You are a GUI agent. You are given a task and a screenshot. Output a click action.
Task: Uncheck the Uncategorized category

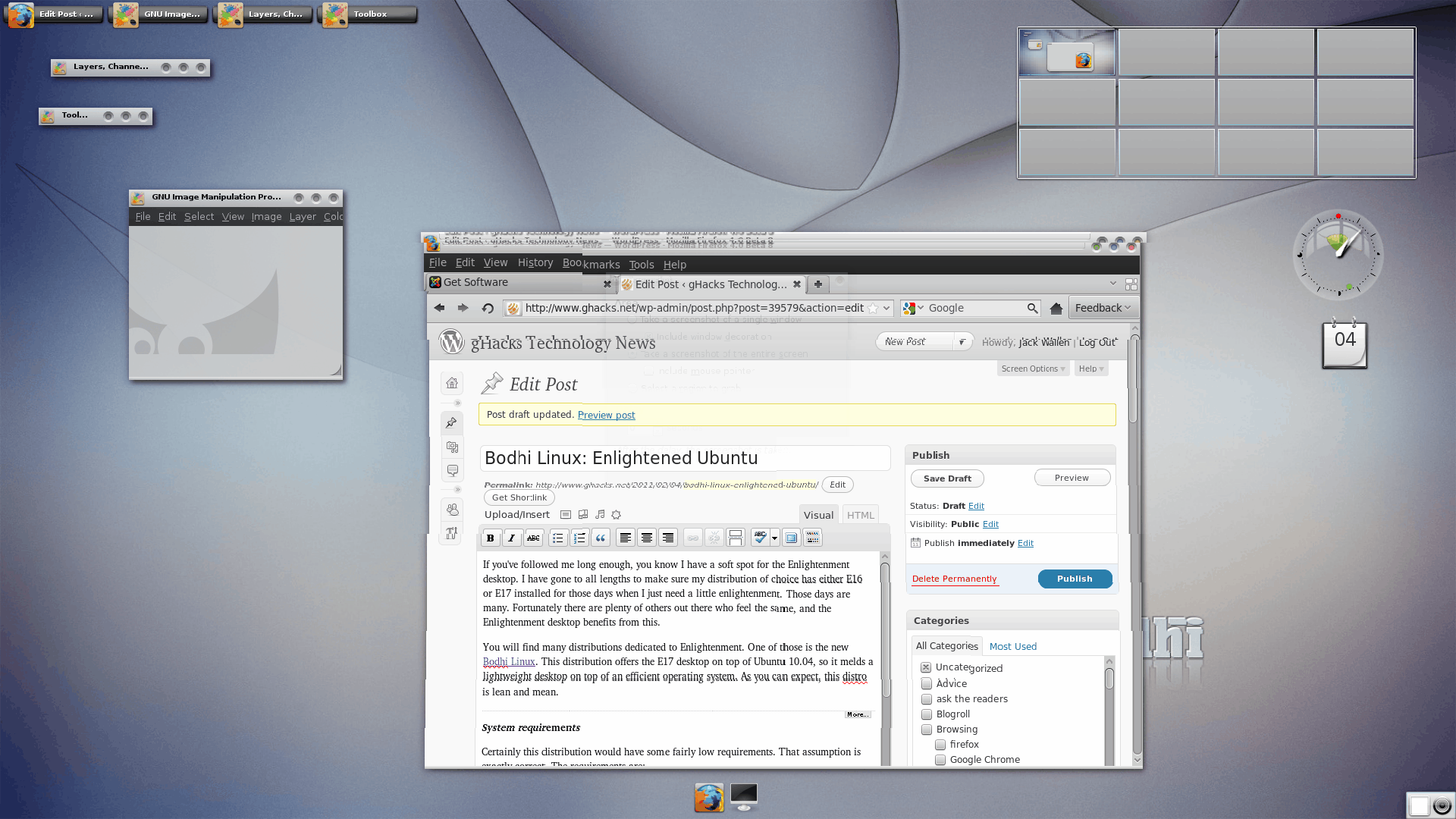click(926, 667)
